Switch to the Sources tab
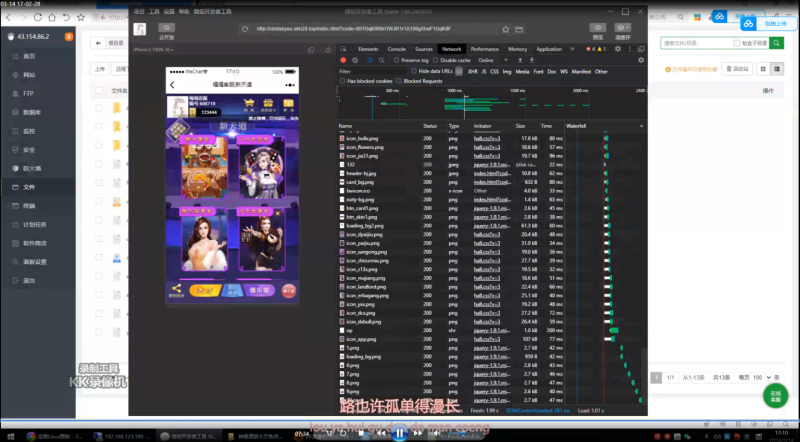 [x=423, y=49]
